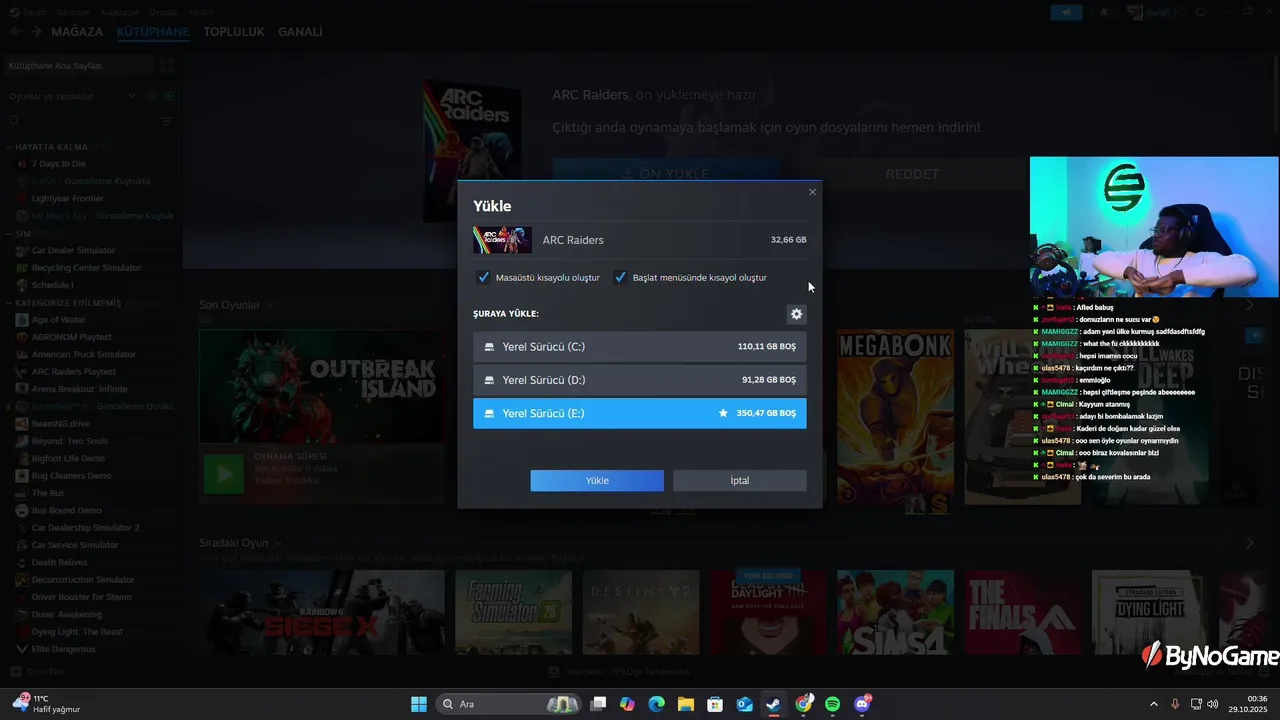
Task: Open Microsoft Edge from taskbar
Action: [656, 704]
